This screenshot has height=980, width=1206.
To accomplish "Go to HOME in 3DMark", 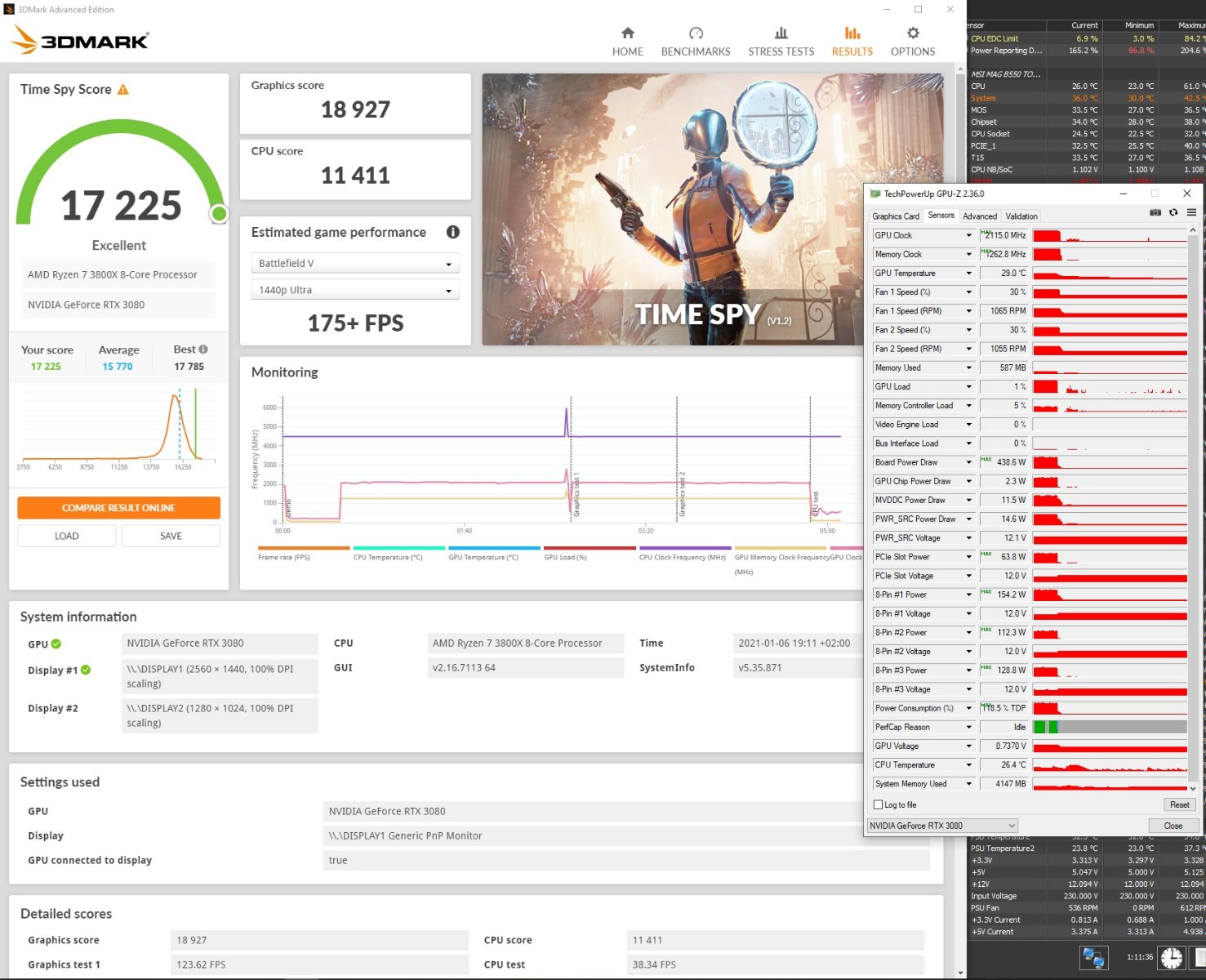I will coord(628,51).
